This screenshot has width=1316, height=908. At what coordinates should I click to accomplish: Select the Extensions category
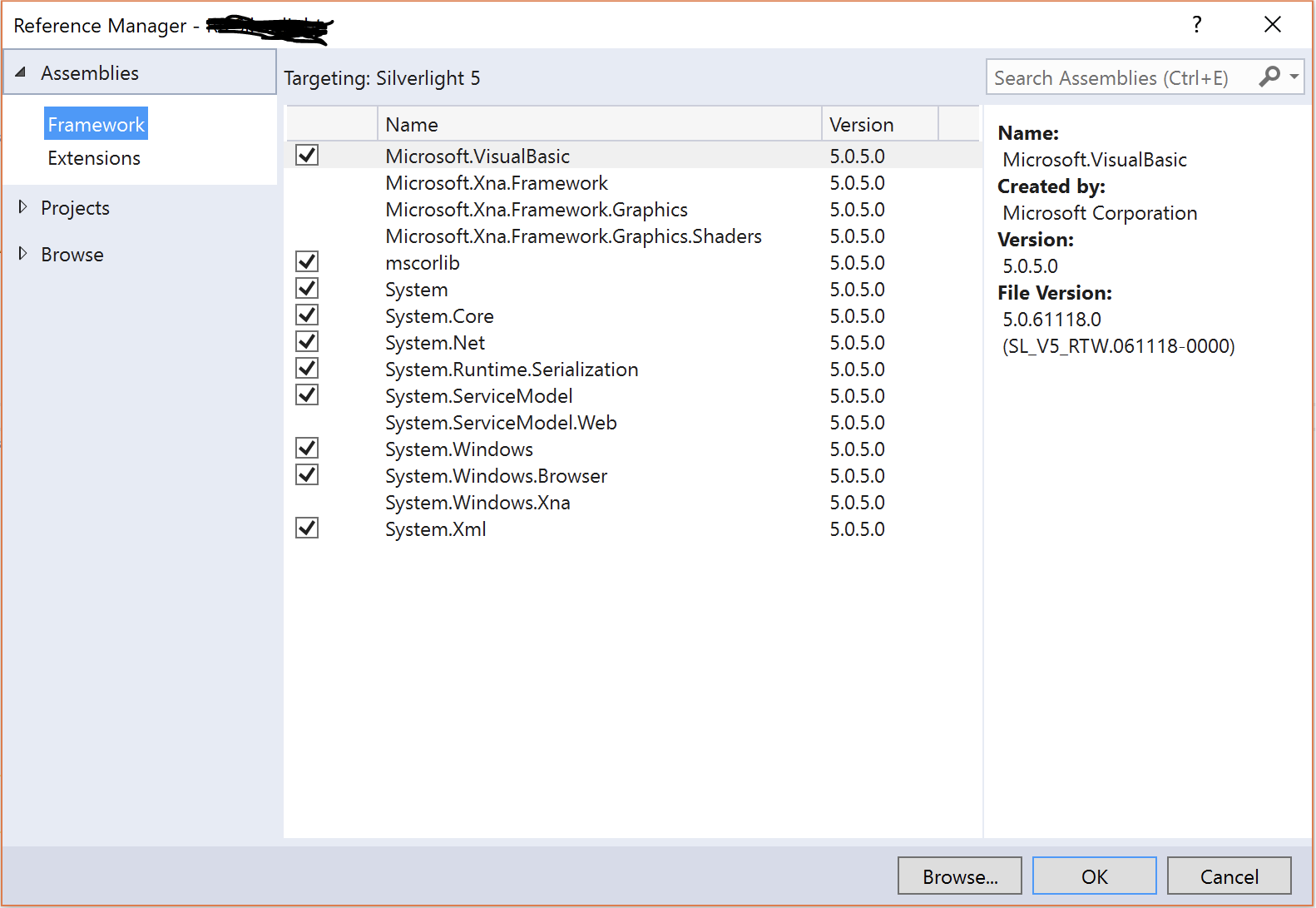[94, 158]
